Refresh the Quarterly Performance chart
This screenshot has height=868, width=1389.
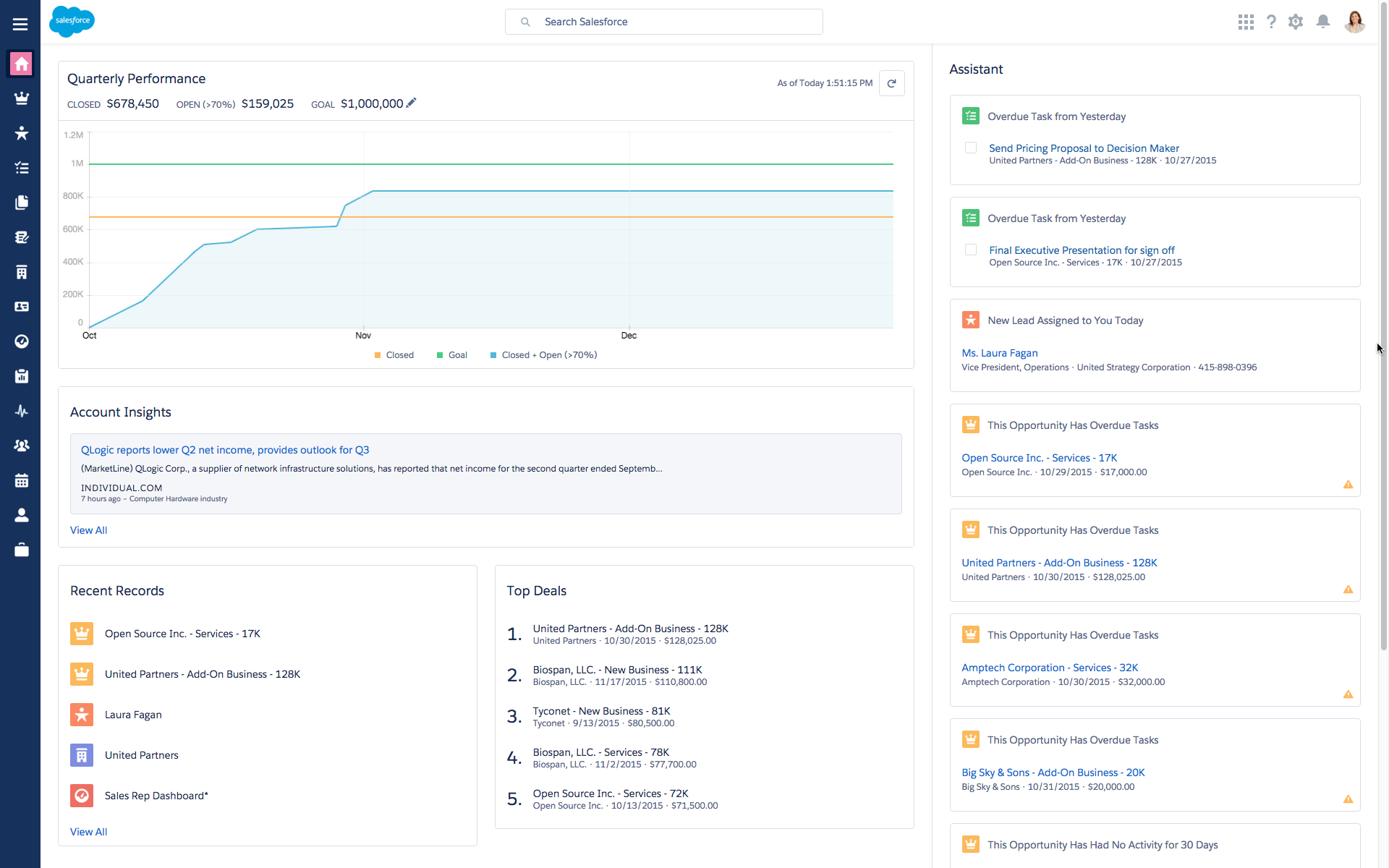click(x=891, y=83)
